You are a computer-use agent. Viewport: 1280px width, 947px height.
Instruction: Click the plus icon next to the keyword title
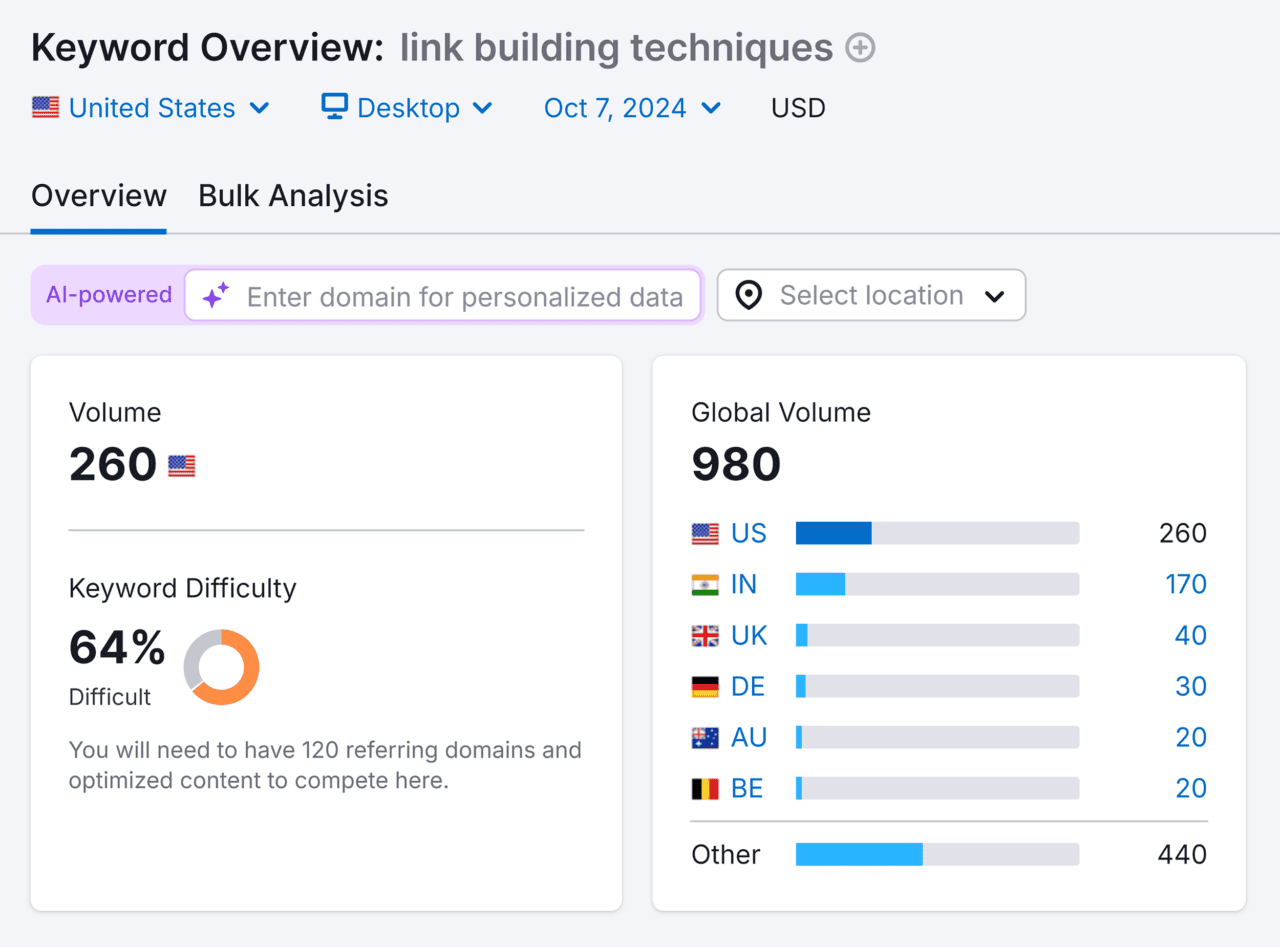(859, 47)
